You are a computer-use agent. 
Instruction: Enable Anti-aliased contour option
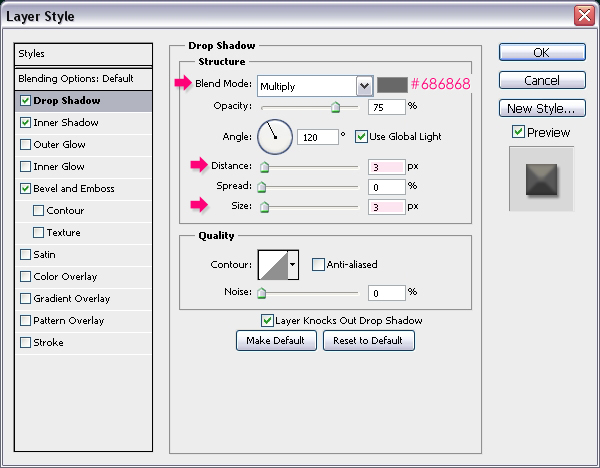coord(318,264)
